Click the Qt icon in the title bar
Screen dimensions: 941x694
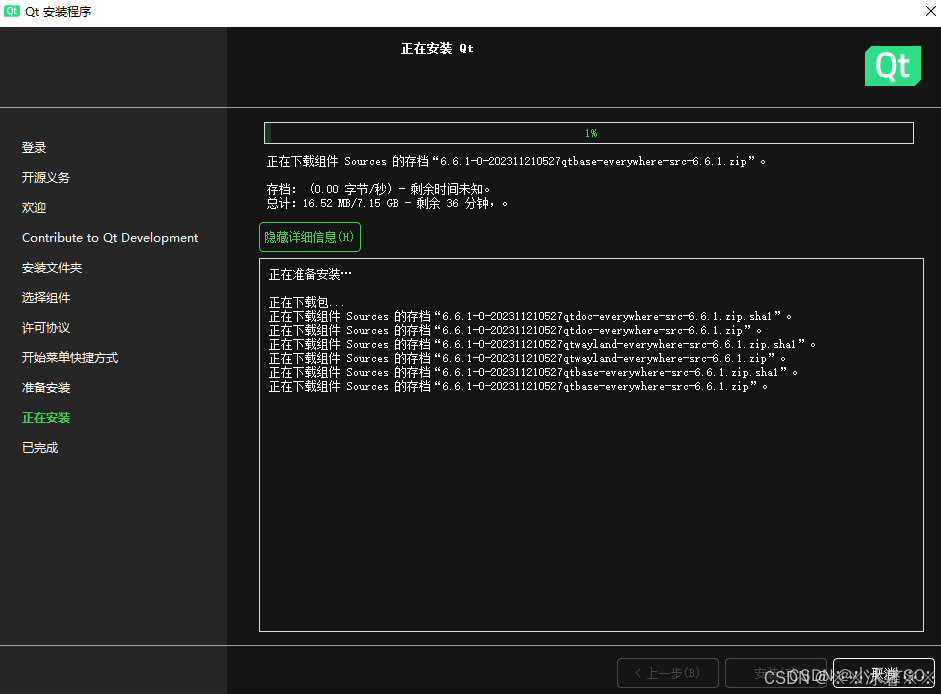[11, 11]
